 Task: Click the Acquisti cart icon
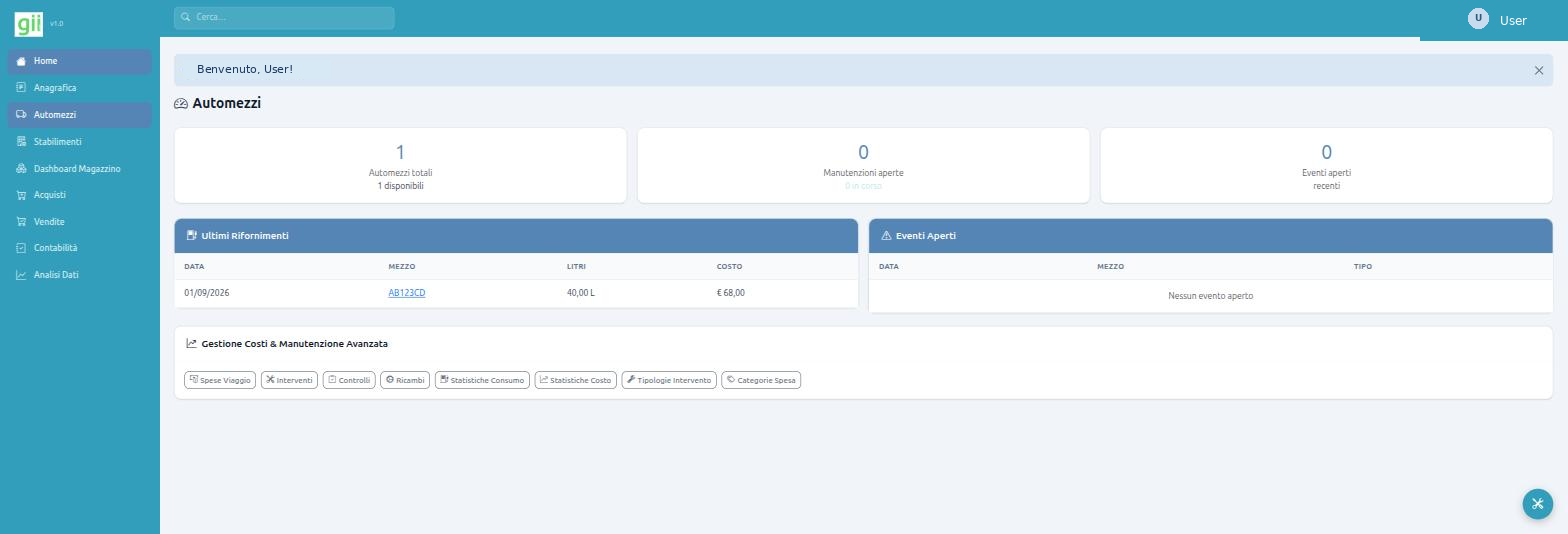tap(21, 195)
